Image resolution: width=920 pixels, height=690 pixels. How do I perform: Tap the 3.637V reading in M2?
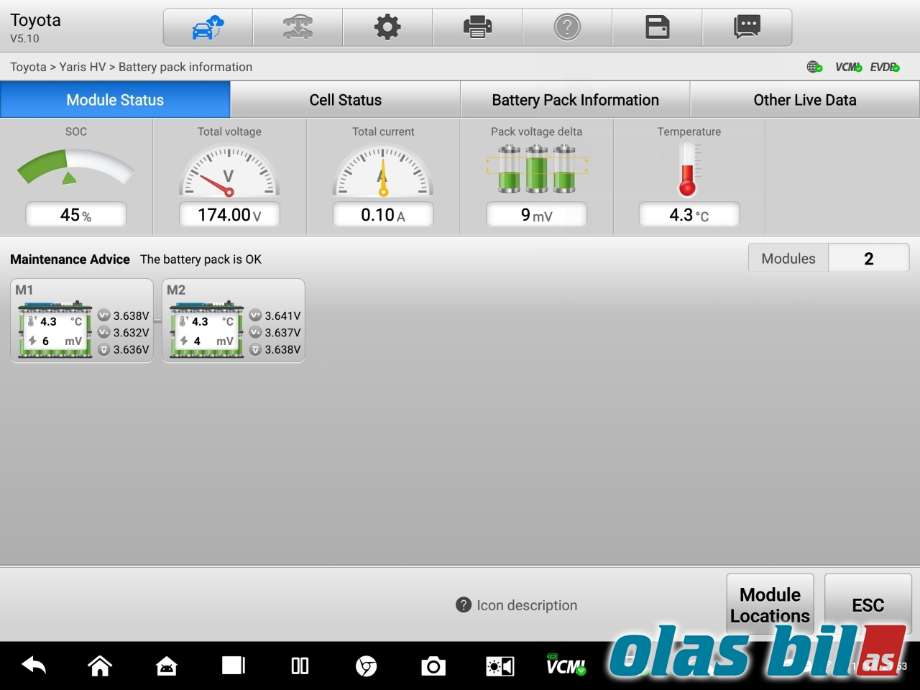tap(282, 333)
